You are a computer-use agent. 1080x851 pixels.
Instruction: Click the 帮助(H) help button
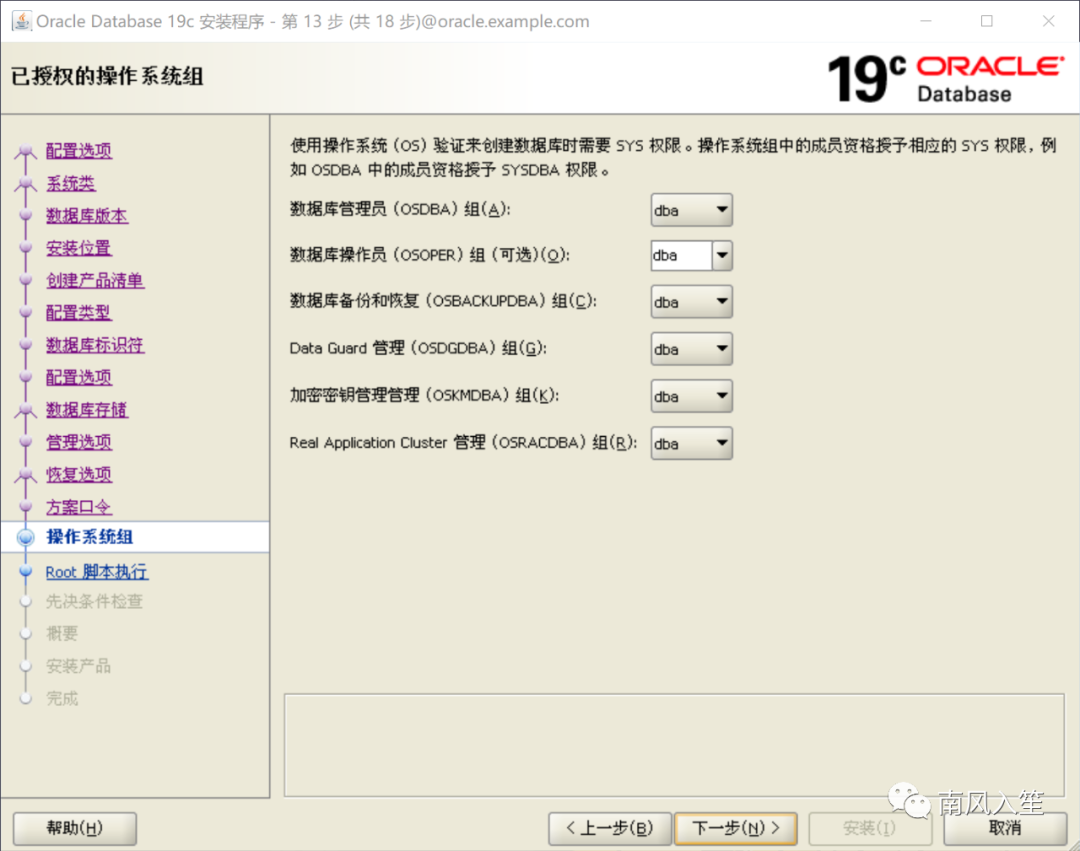(74, 828)
